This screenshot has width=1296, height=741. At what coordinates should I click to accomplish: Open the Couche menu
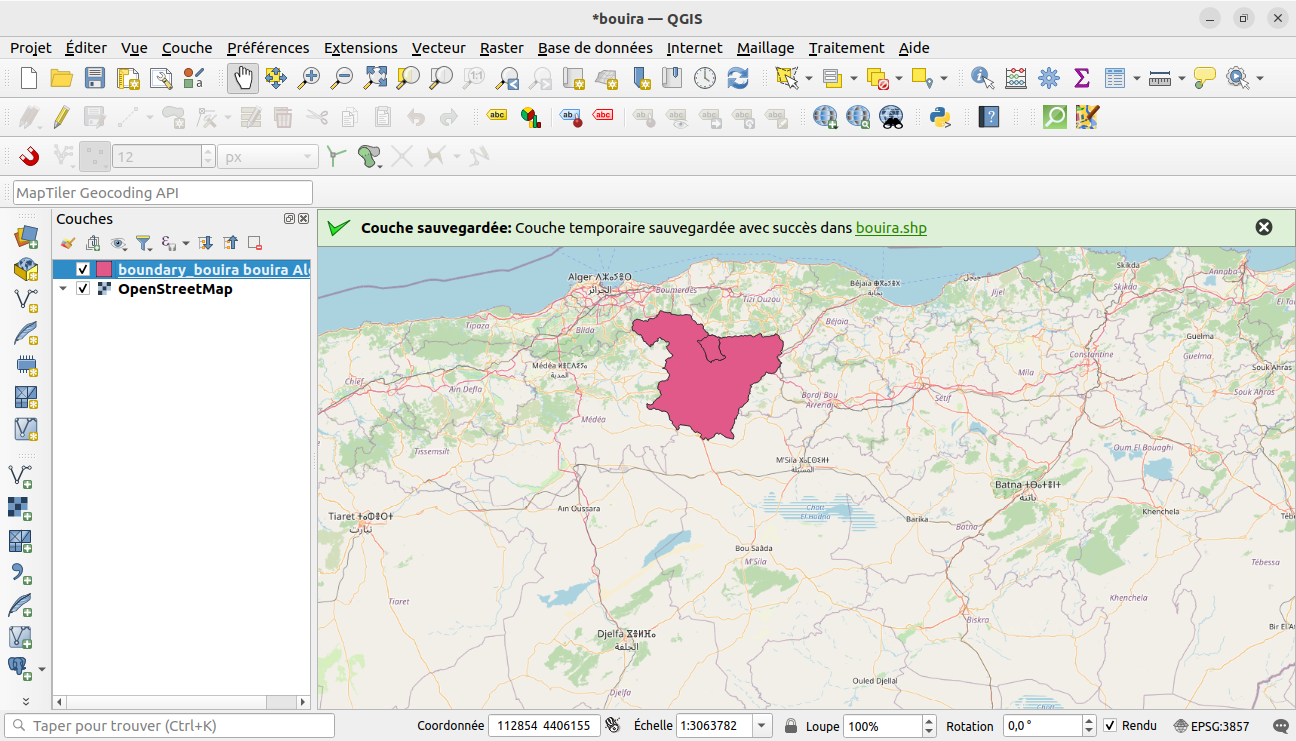[x=187, y=48]
